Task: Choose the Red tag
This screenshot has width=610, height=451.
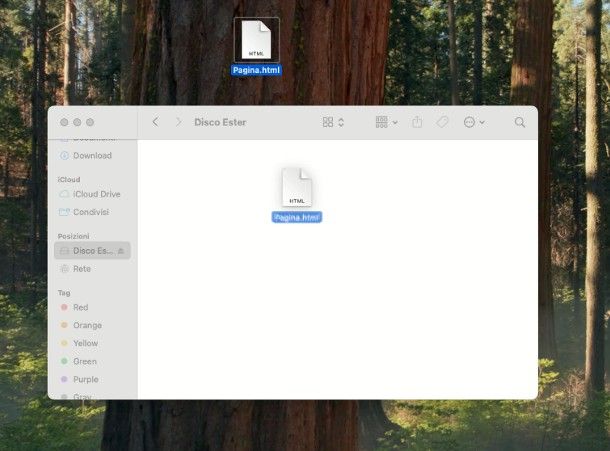Action: [x=80, y=307]
